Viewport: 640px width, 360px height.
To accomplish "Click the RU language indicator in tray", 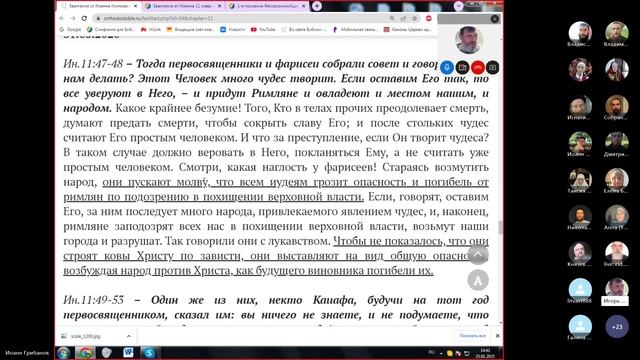I will click(432, 353).
